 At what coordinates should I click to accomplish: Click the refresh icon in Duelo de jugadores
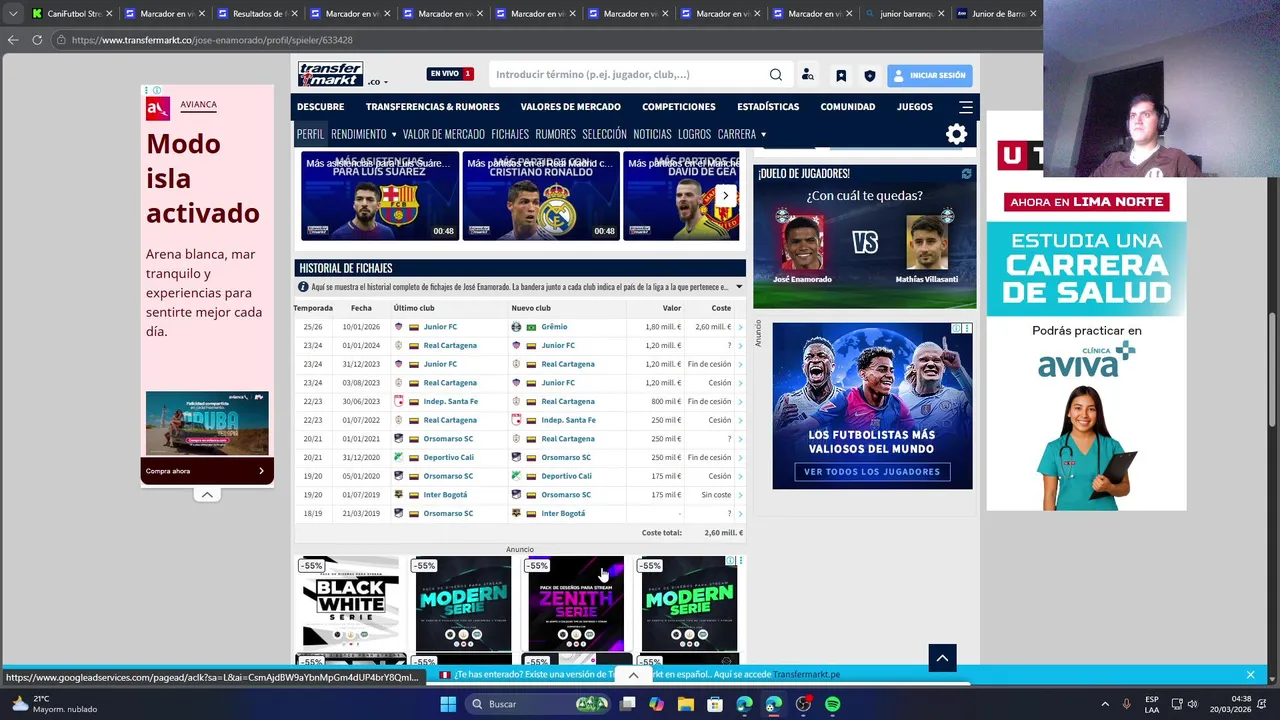966,174
